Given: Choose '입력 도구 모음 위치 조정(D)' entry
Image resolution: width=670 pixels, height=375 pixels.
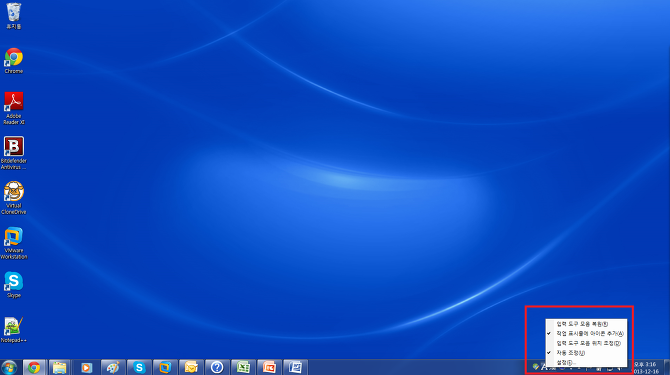Looking at the screenshot, I should 586,343.
